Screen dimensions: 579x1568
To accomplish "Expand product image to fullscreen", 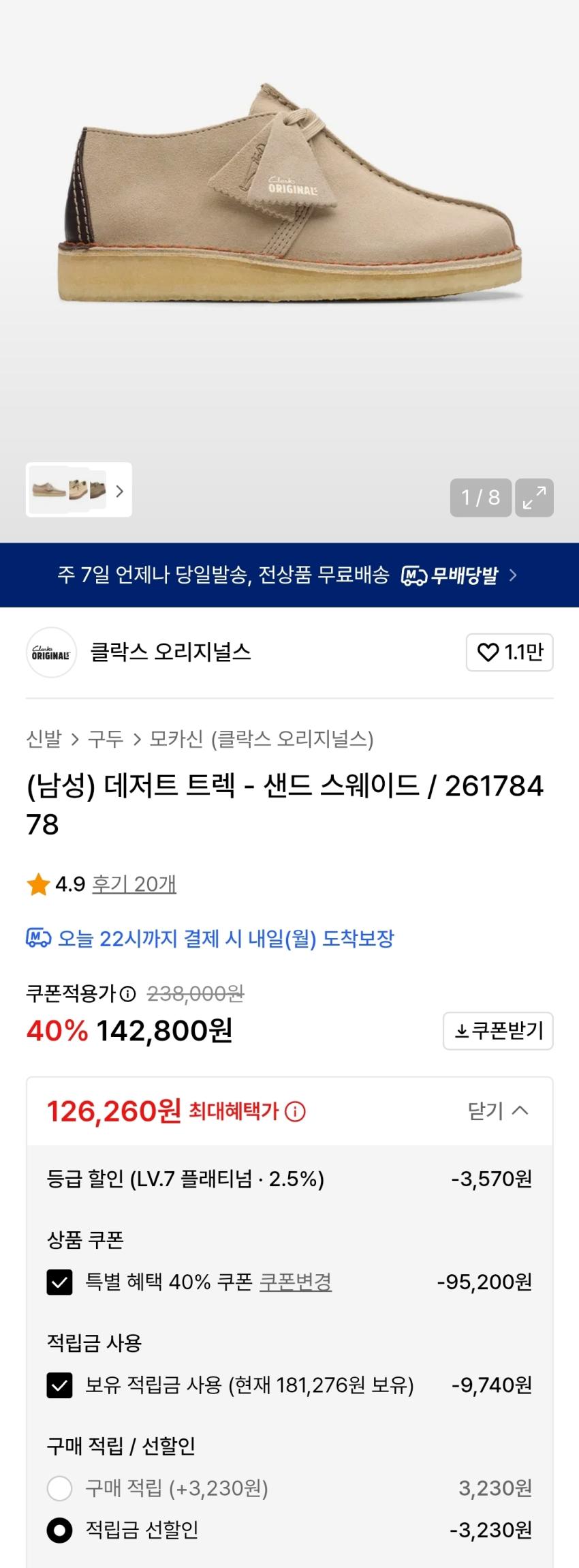I will 534,498.
